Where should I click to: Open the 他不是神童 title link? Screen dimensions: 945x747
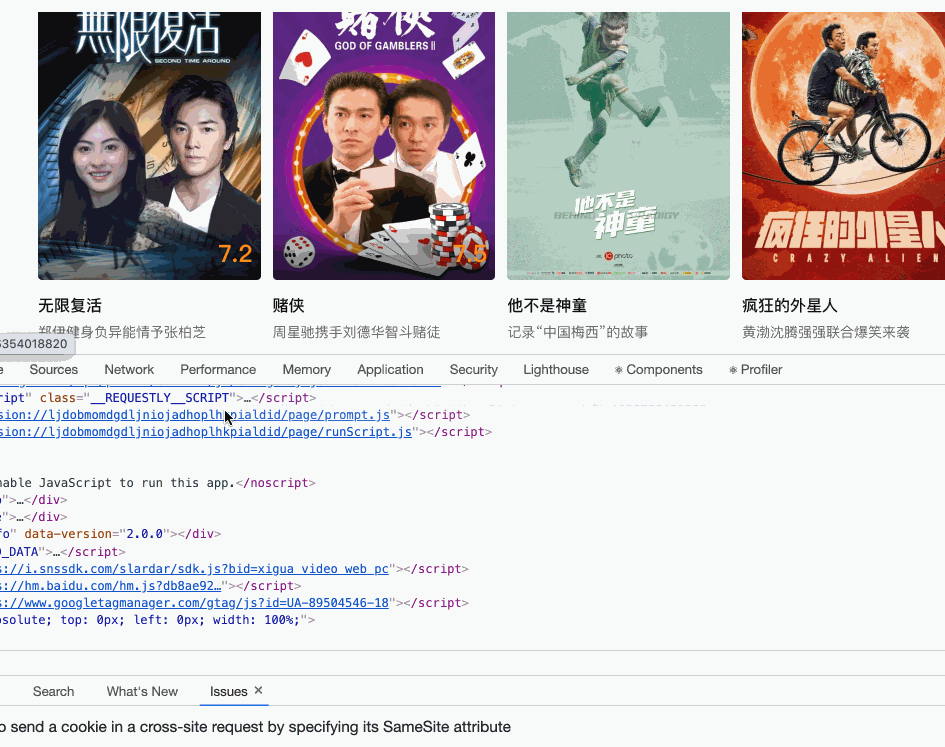(x=547, y=306)
